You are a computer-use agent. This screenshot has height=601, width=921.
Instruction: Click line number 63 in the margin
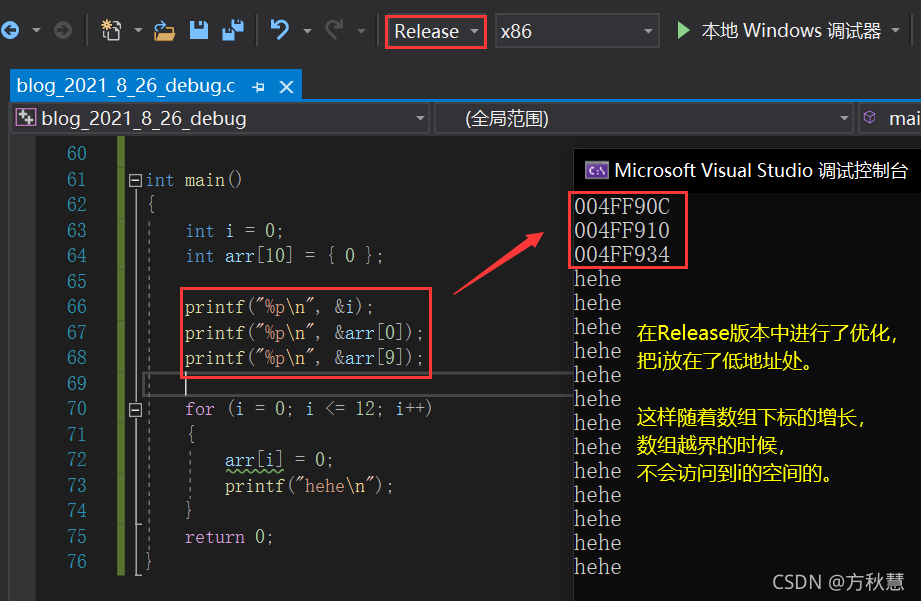click(x=76, y=230)
